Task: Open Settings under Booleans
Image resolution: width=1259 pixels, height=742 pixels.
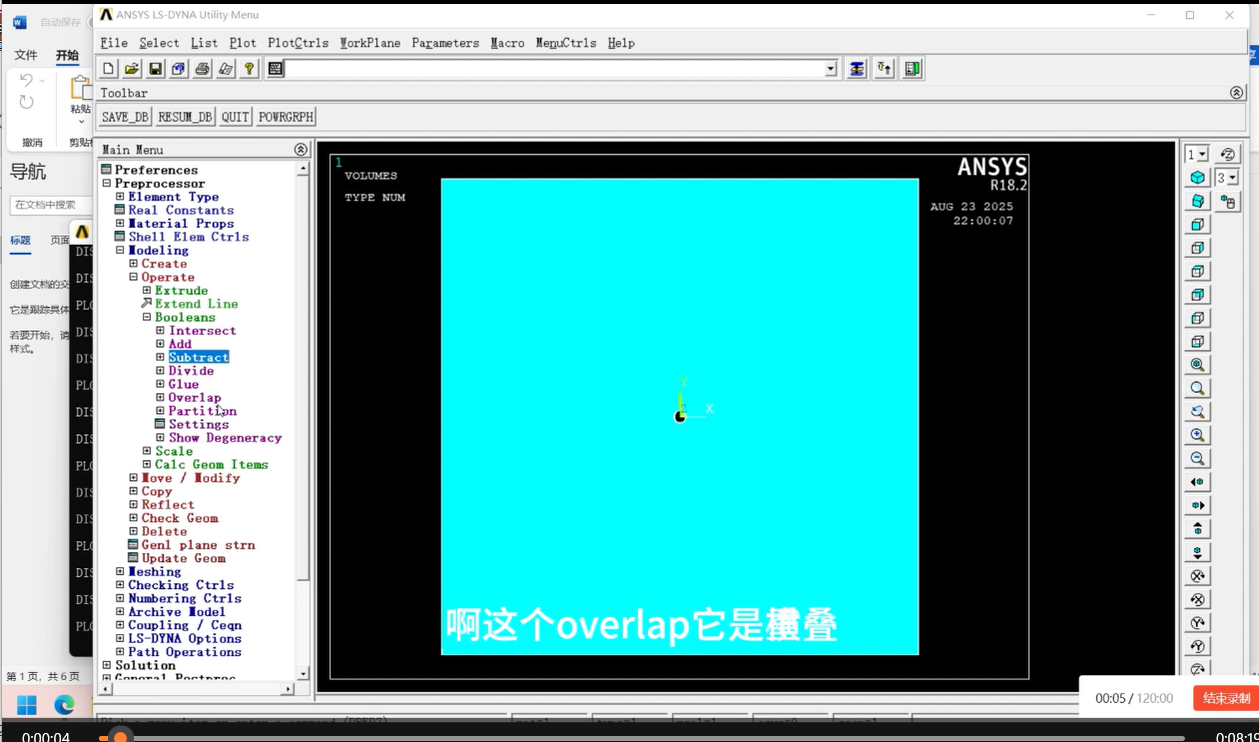Action: (x=199, y=425)
